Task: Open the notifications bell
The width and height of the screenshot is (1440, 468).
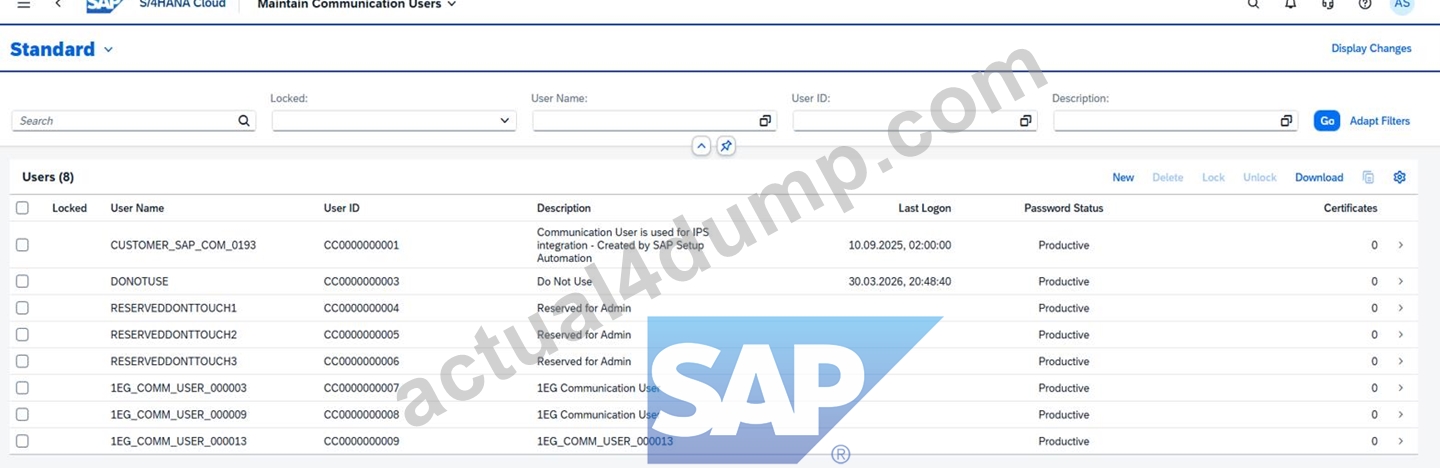Action: pyautogui.click(x=1291, y=4)
